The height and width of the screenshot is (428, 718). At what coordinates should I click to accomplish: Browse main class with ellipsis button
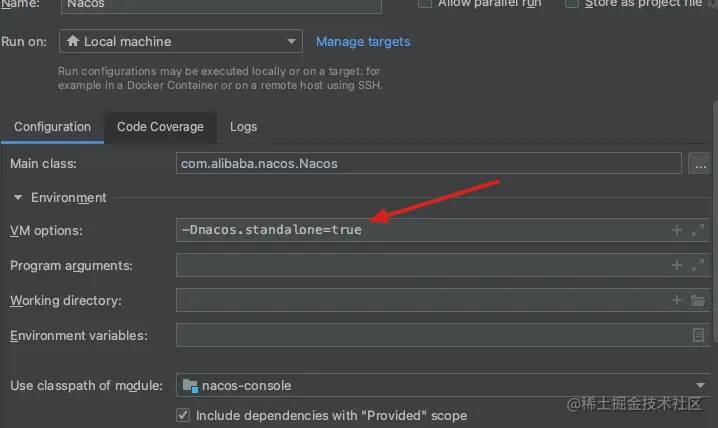pos(698,163)
